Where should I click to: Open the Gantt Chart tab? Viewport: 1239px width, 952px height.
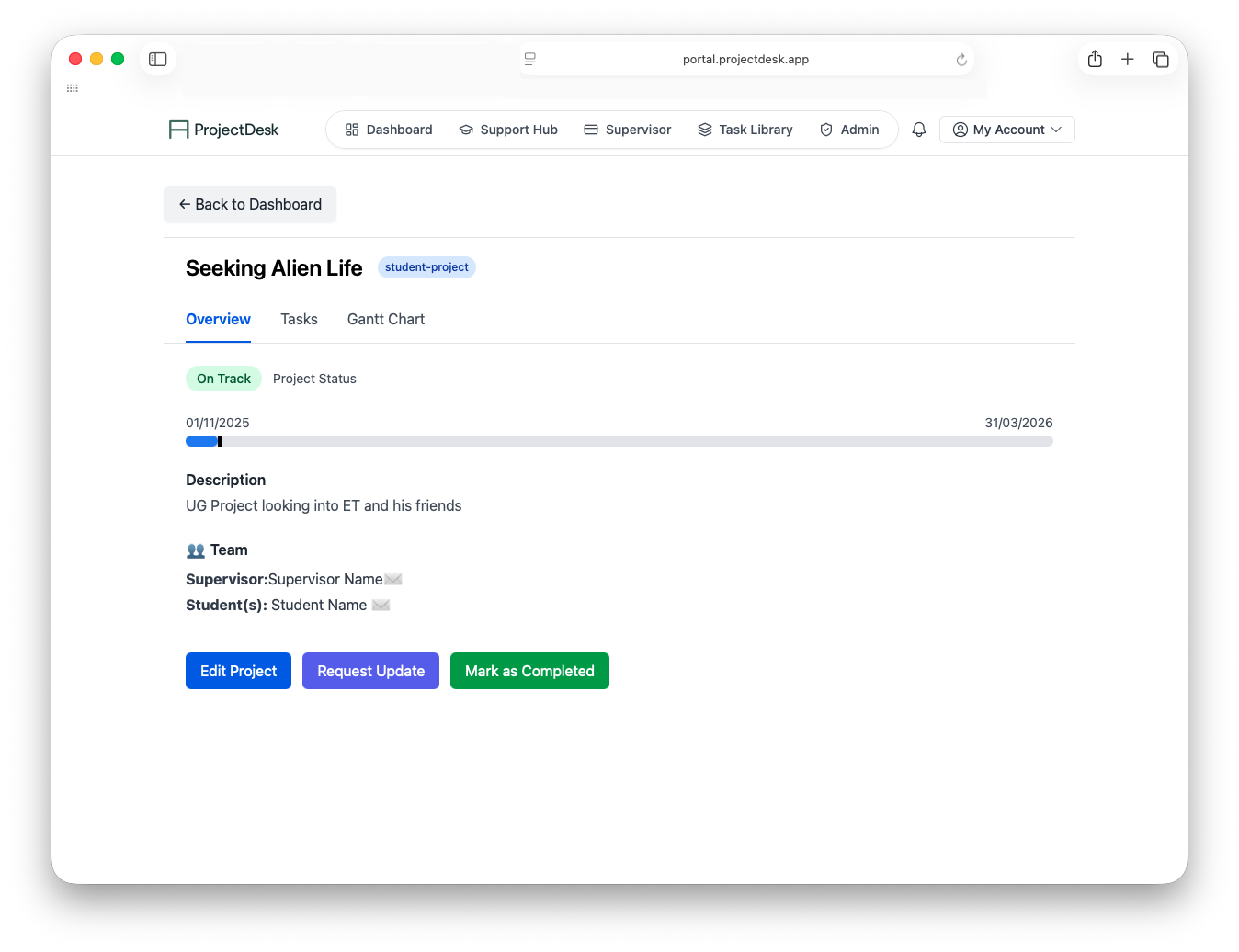coord(385,319)
